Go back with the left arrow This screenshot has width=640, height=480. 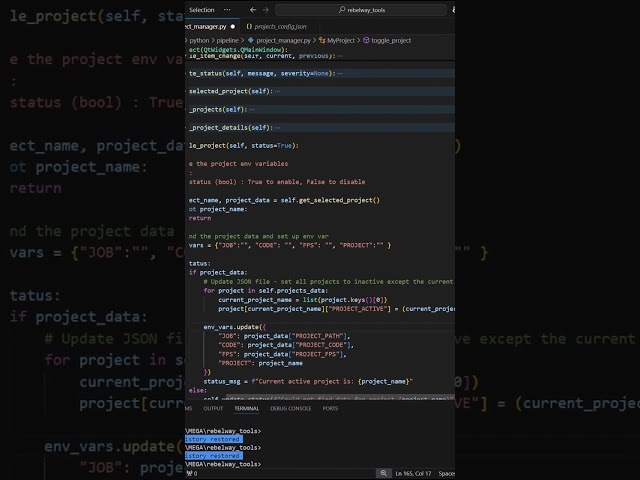pos(253,10)
